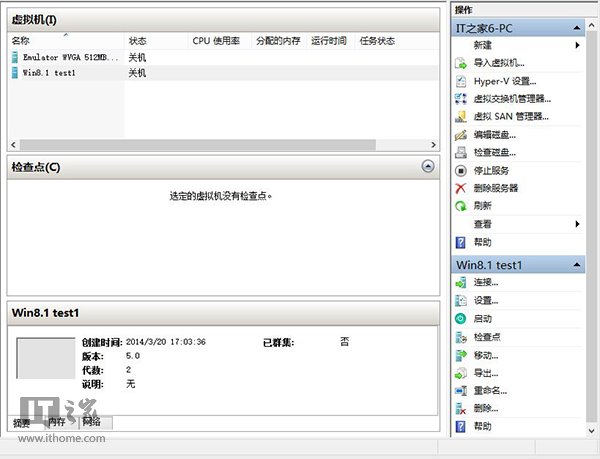Viewport: 600px width, 459px height.
Task: Click the 虚拟机(I) panel header
Action: (223, 20)
